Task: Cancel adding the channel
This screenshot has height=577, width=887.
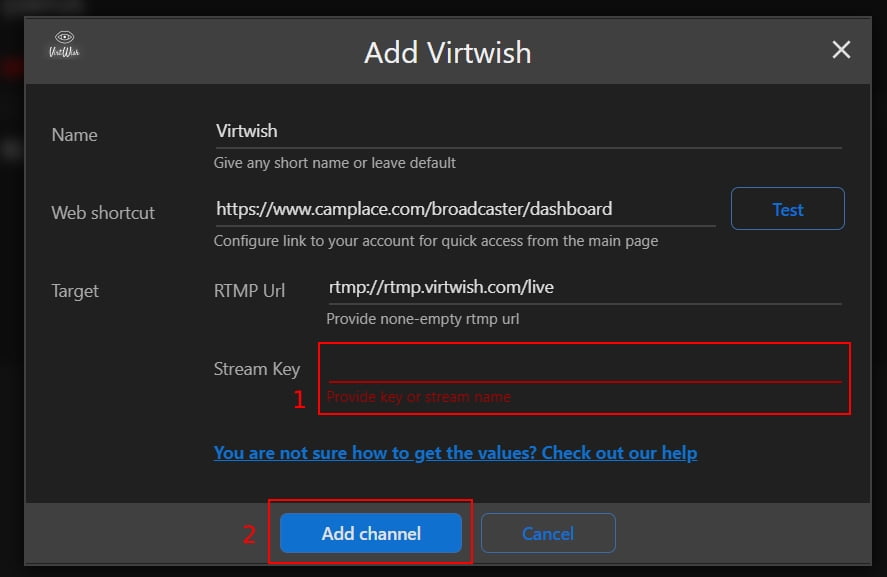Action: coord(548,533)
